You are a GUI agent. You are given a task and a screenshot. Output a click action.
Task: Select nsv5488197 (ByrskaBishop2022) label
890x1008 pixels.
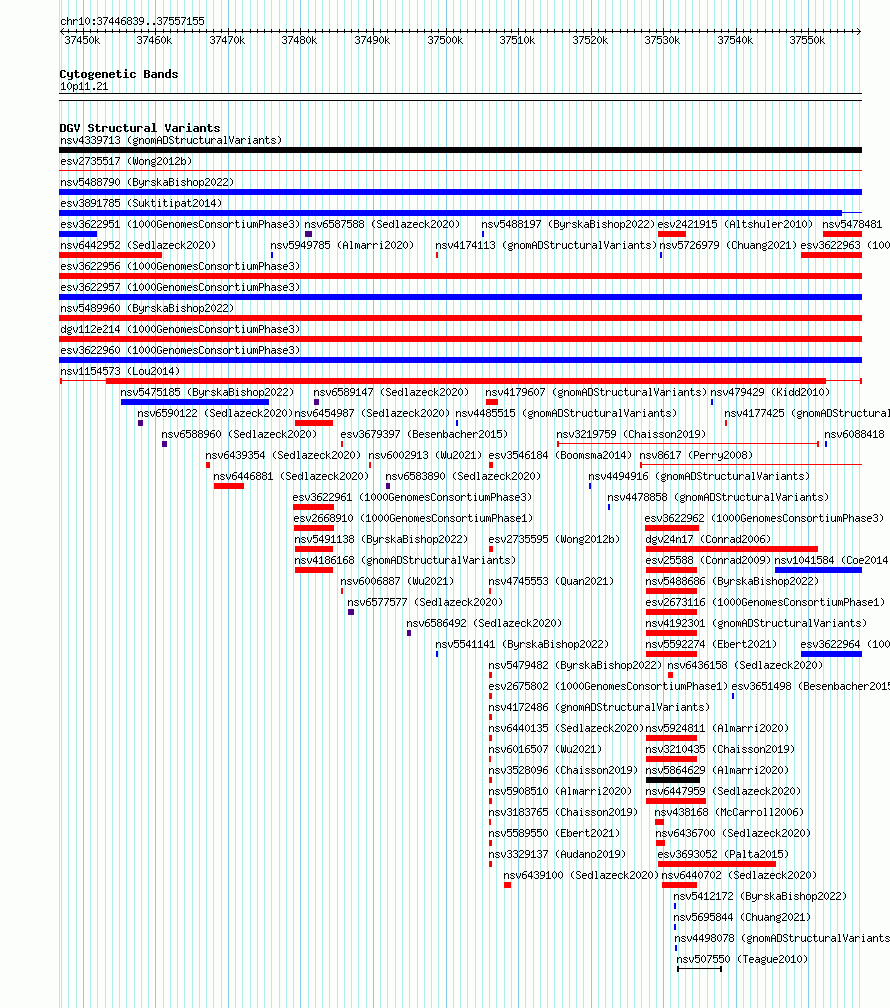(x=568, y=224)
